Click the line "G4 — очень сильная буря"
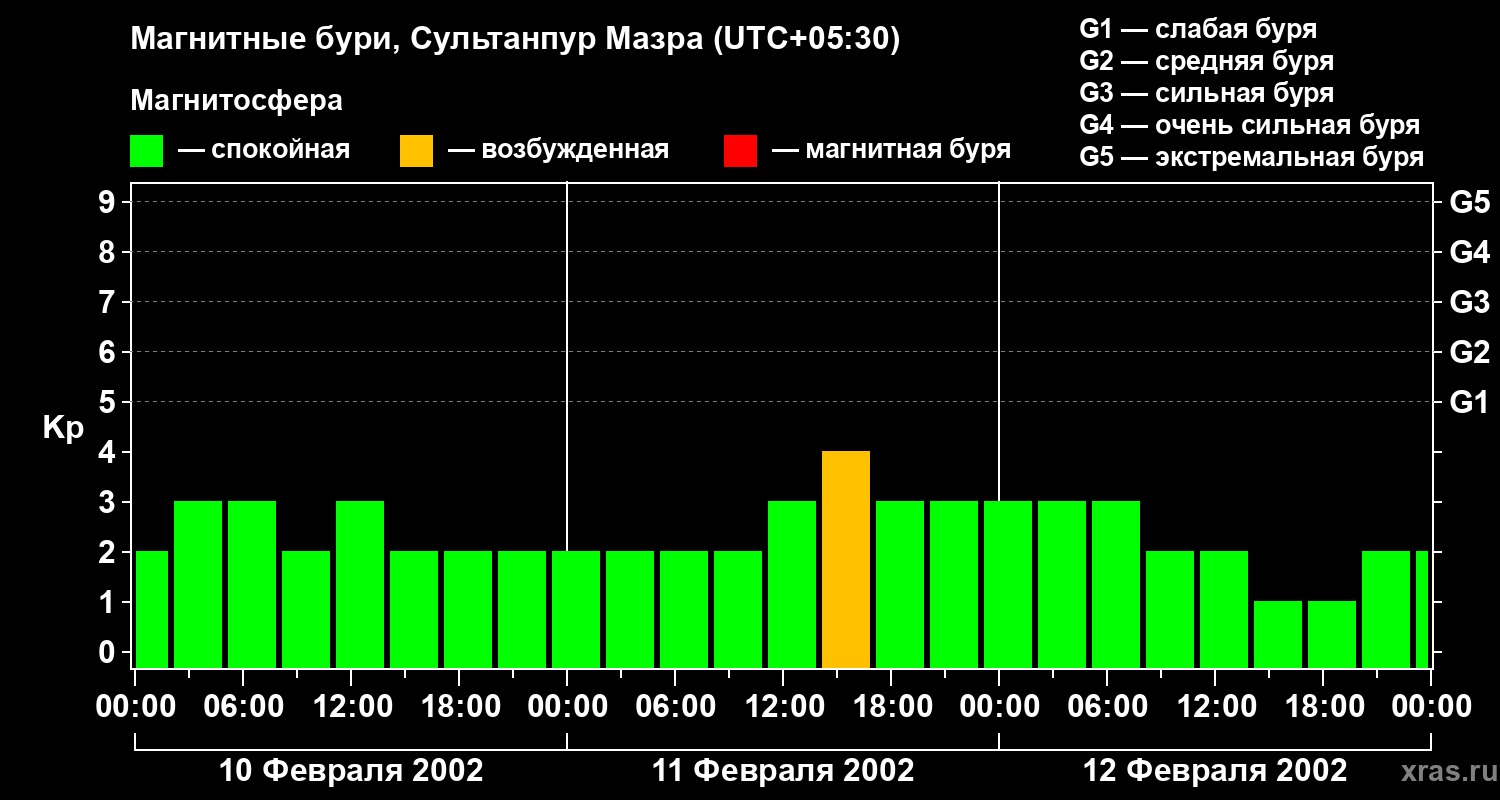The image size is (1500, 800). (1250, 125)
